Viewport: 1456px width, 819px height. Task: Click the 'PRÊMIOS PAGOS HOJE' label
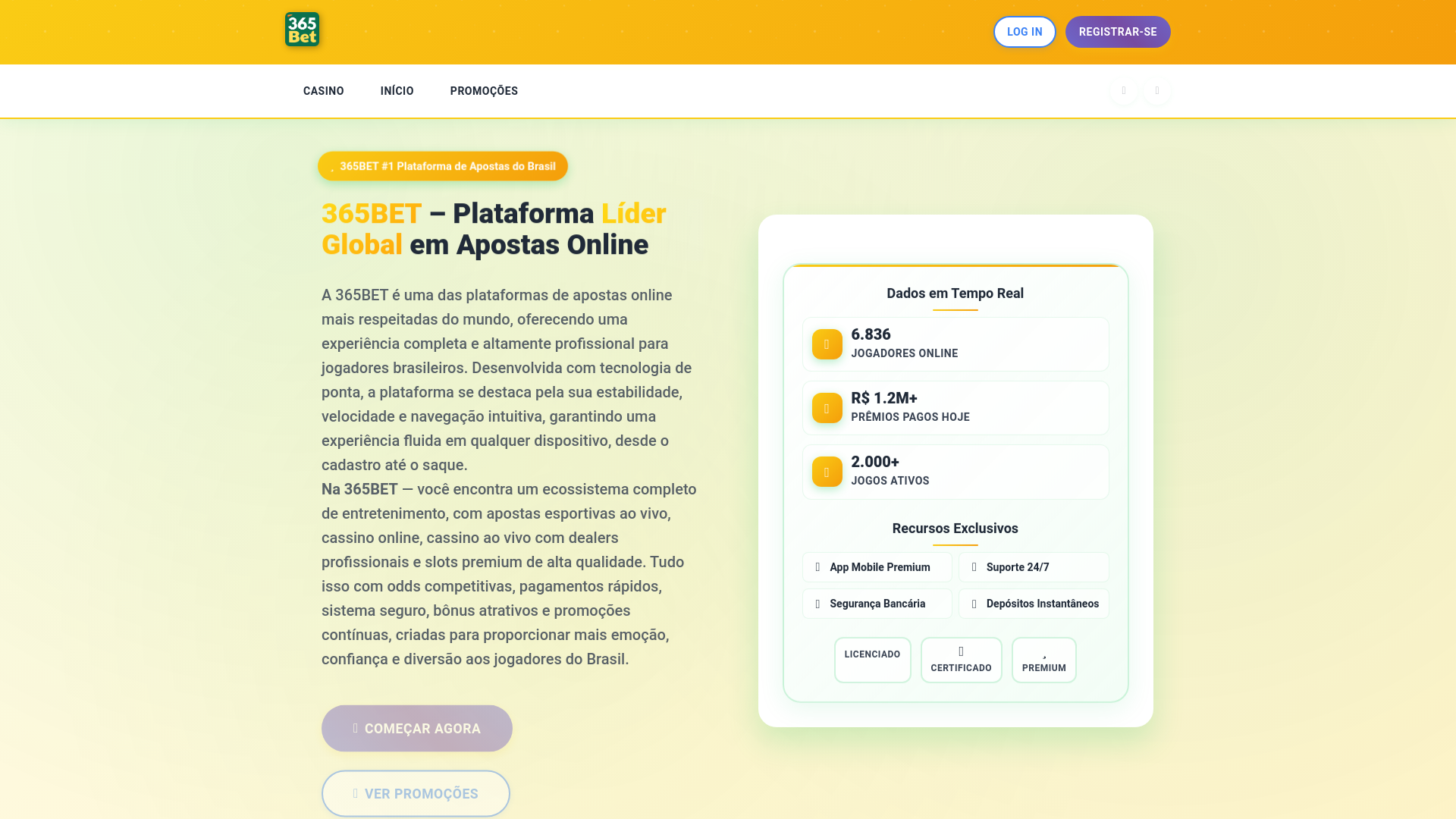pyautogui.click(x=910, y=417)
